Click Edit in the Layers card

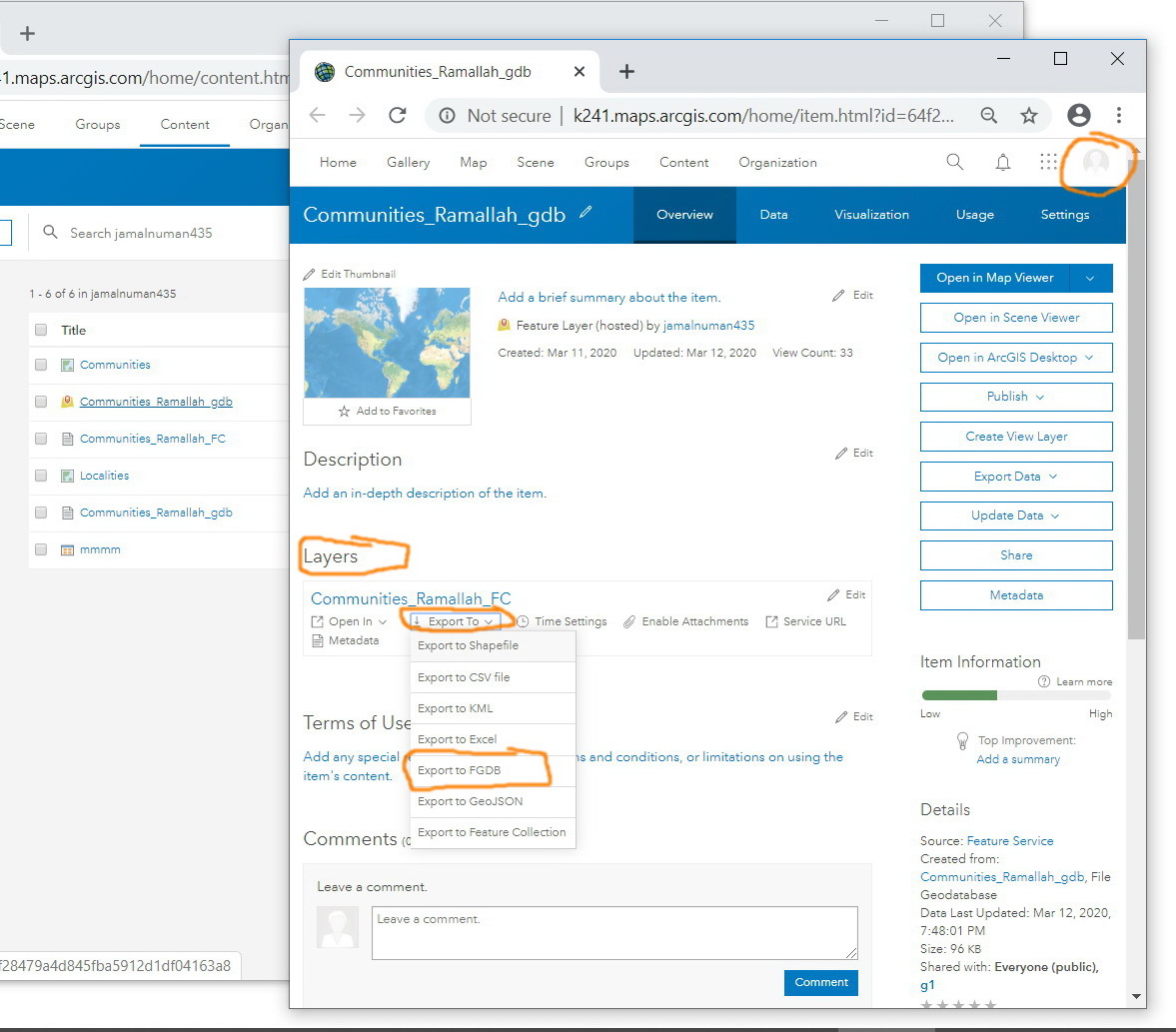click(846, 594)
